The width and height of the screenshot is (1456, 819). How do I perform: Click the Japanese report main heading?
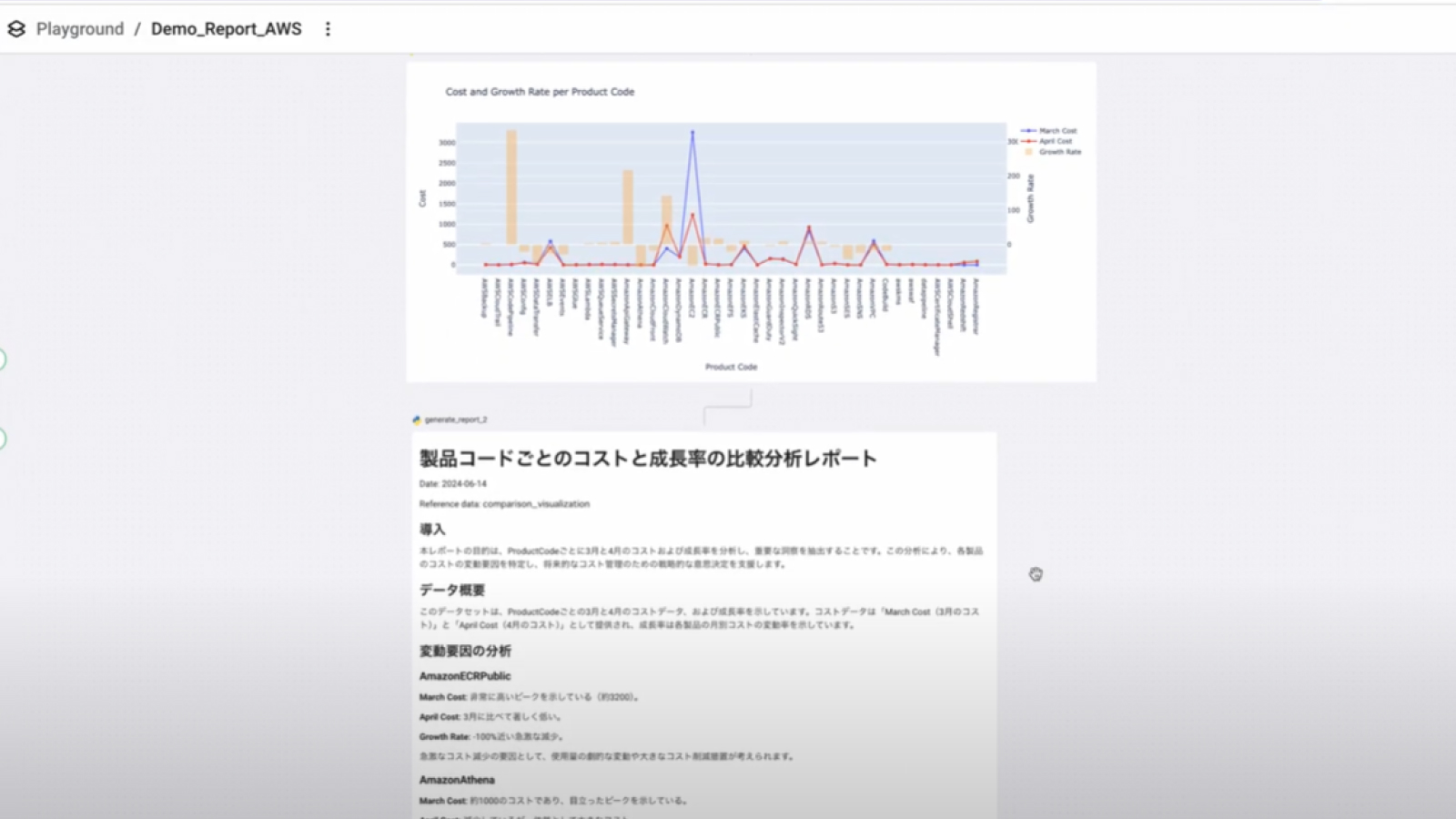(648, 458)
